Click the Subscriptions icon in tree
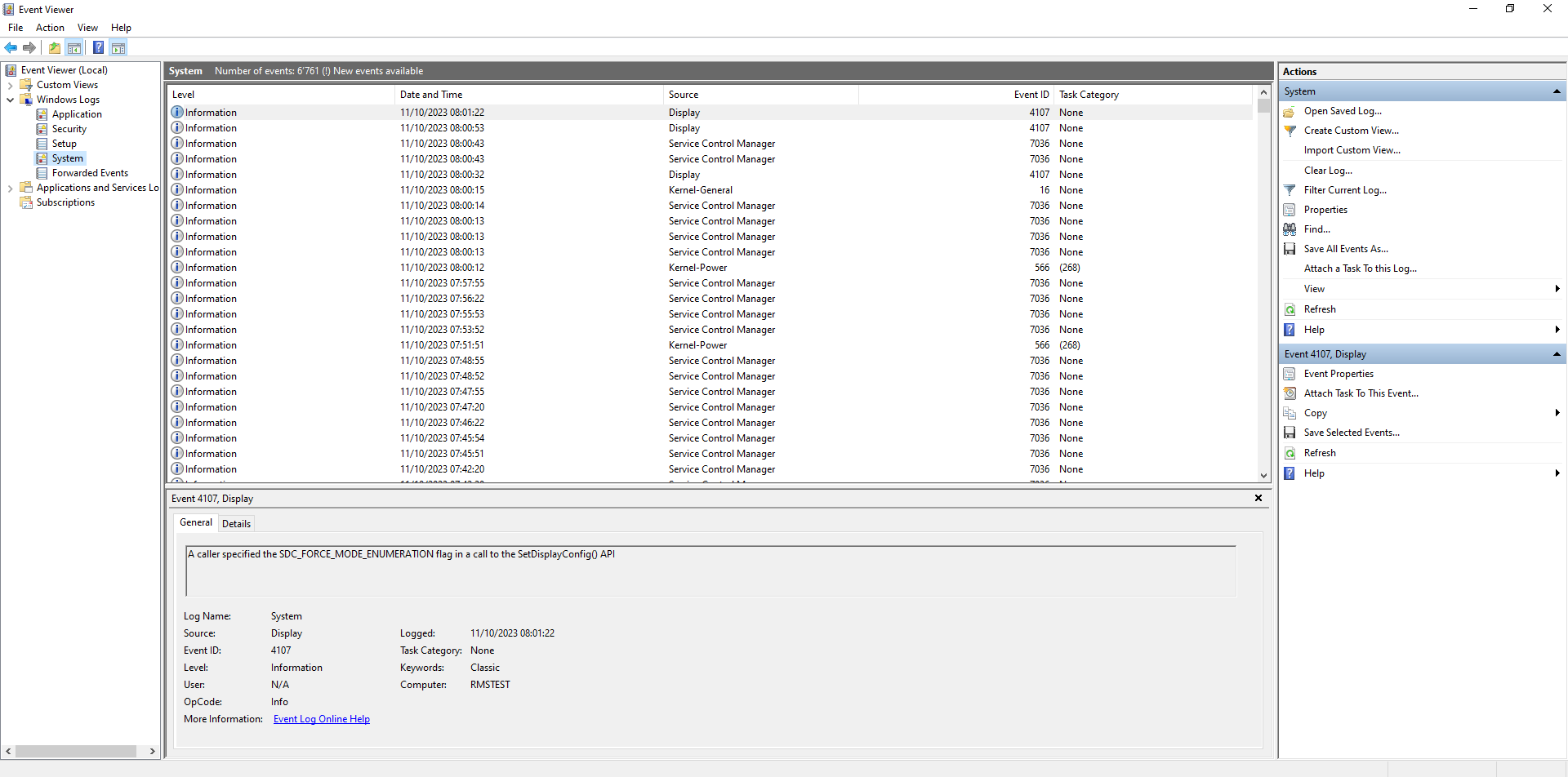The height and width of the screenshot is (777, 1568). coord(26,202)
